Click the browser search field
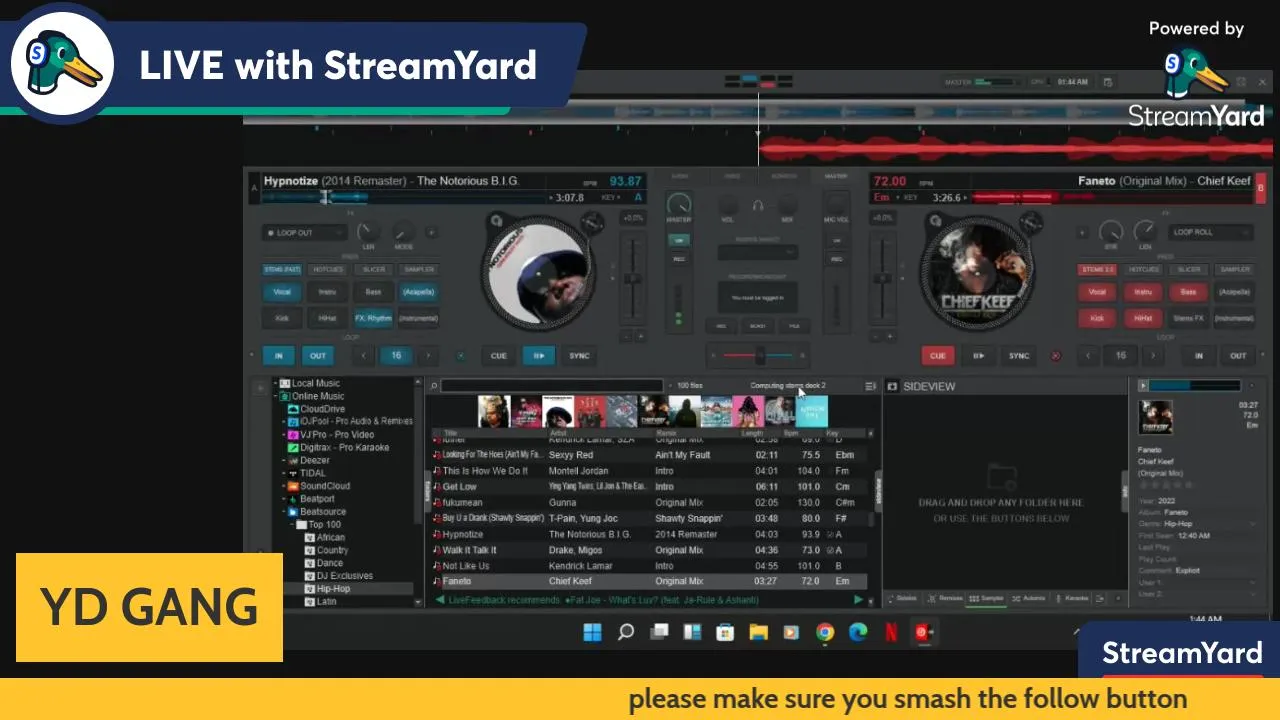This screenshot has height=720, width=1280. click(x=552, y=385)
